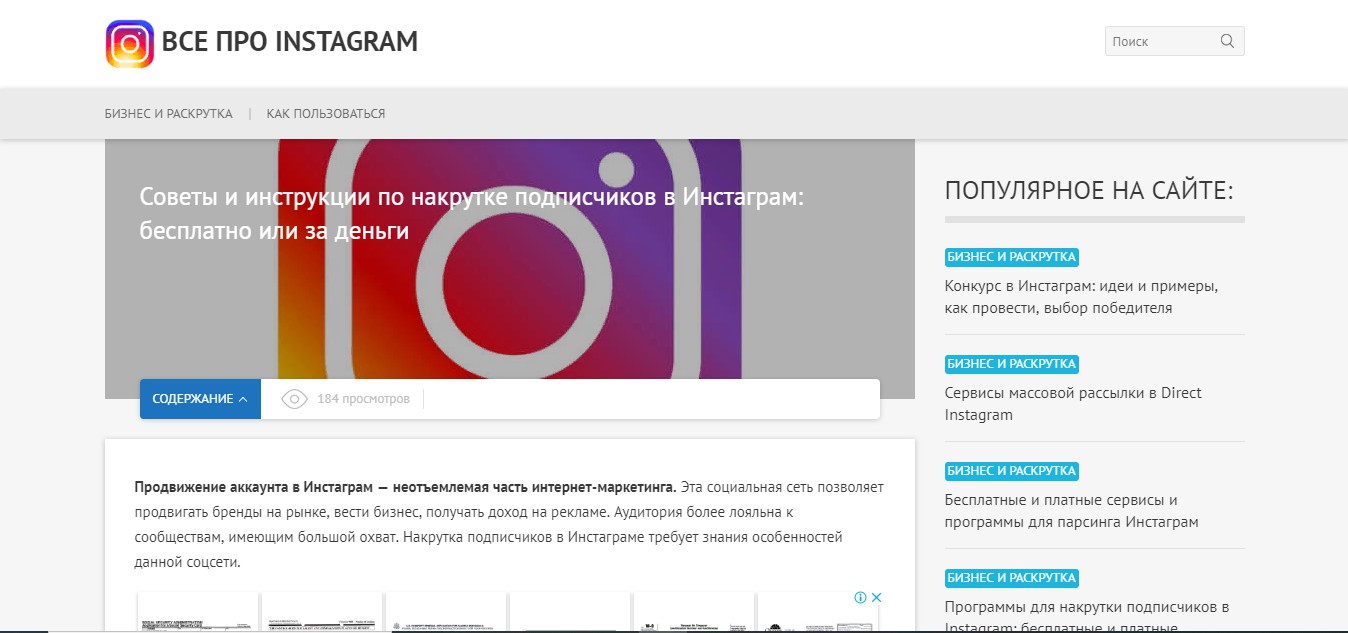1348x633 pixels.
Task: Open the ВСЕ ПРО INSTAGRAM site title
Action: tap(290, 42)
